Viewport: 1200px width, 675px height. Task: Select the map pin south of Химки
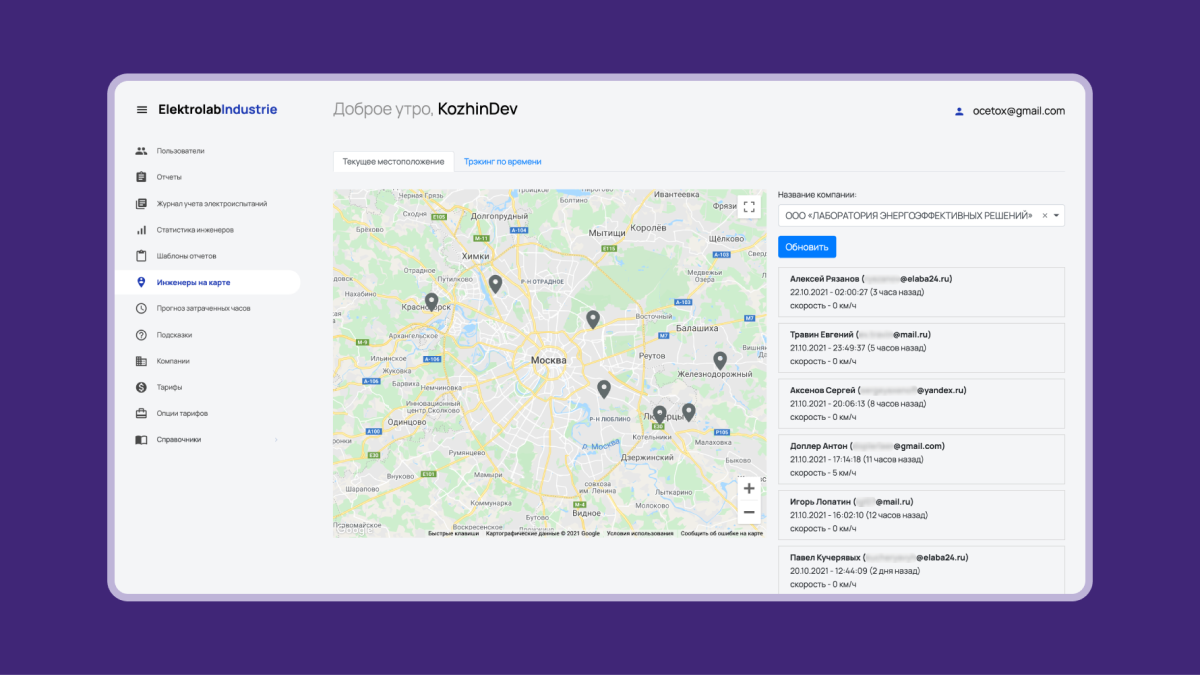tap(494, 284)
